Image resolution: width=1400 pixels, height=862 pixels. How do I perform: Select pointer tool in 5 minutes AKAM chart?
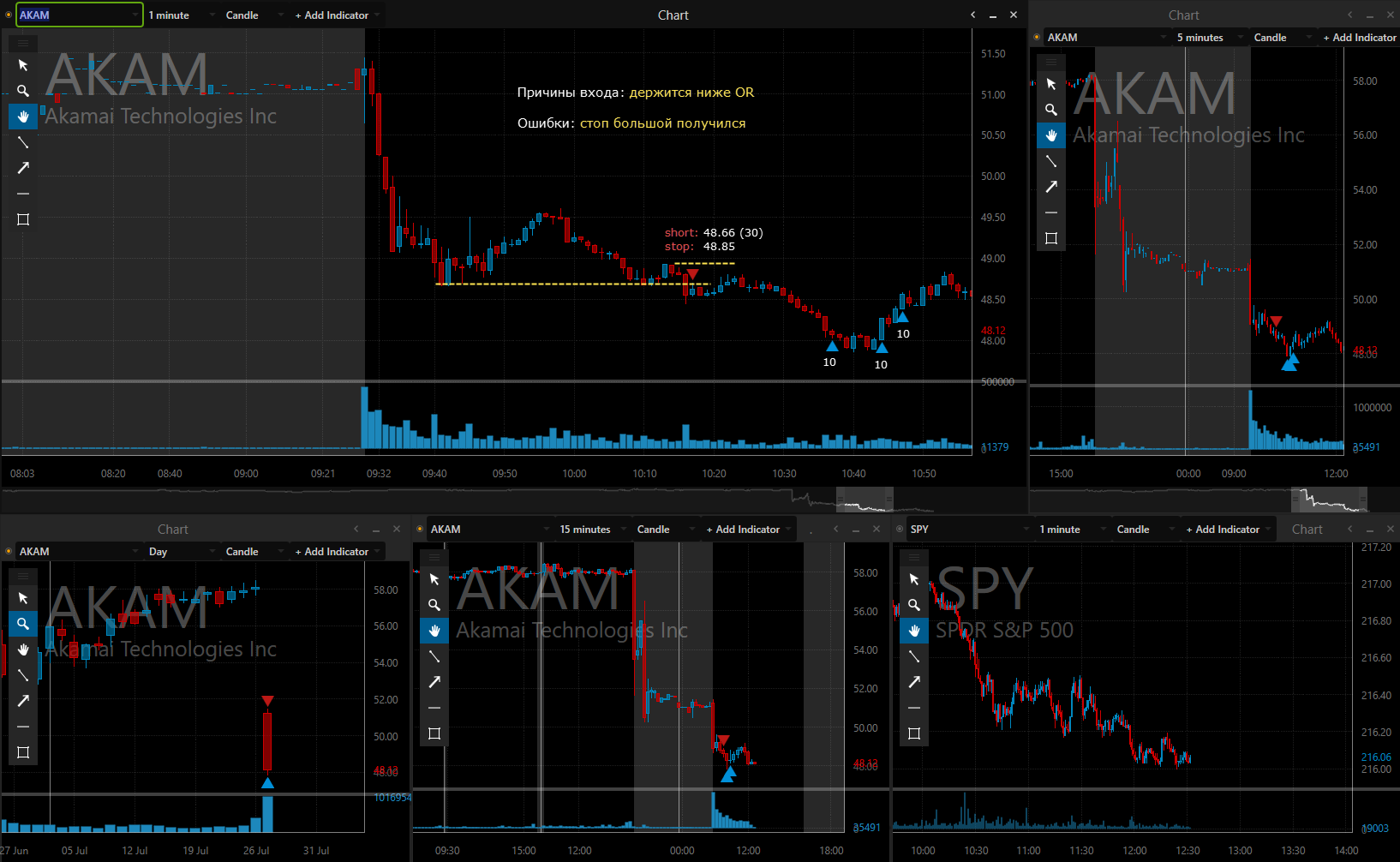click(x=1051, y=84)
